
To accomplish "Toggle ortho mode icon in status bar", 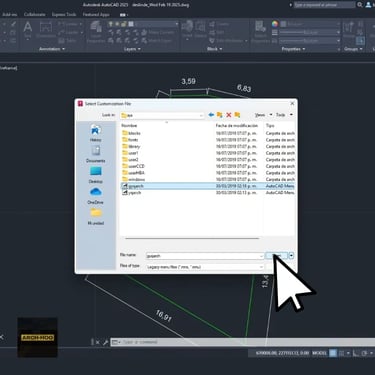I will tap(356, 353).
